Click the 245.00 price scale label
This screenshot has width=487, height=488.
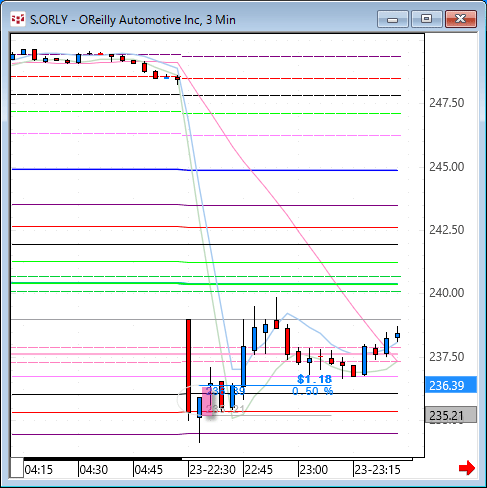coord(446,166)
